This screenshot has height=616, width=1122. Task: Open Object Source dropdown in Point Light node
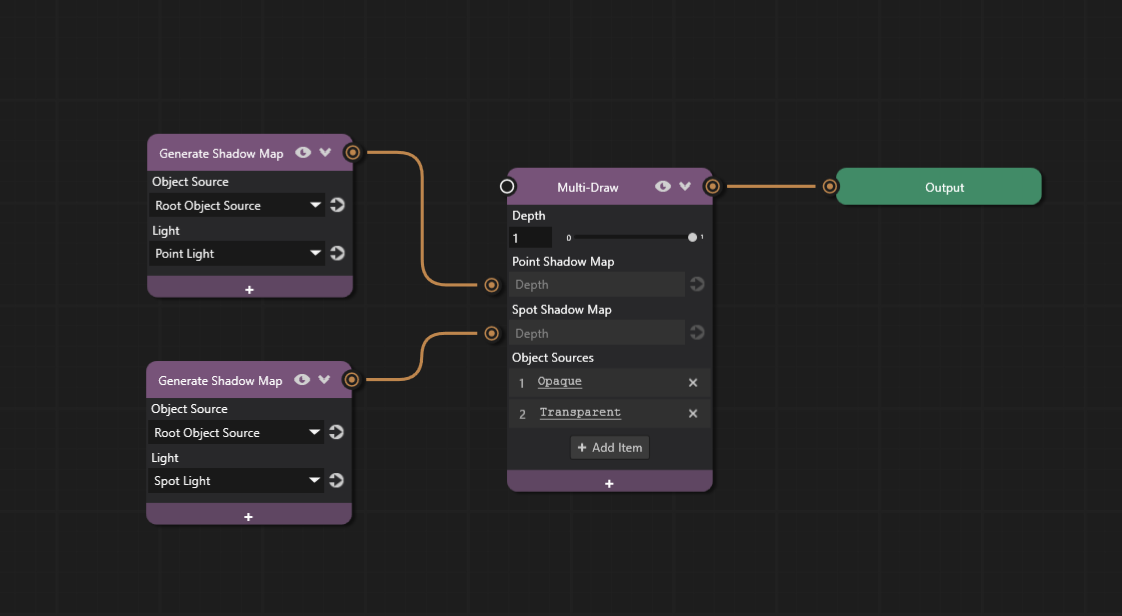[x=236, y=205]
